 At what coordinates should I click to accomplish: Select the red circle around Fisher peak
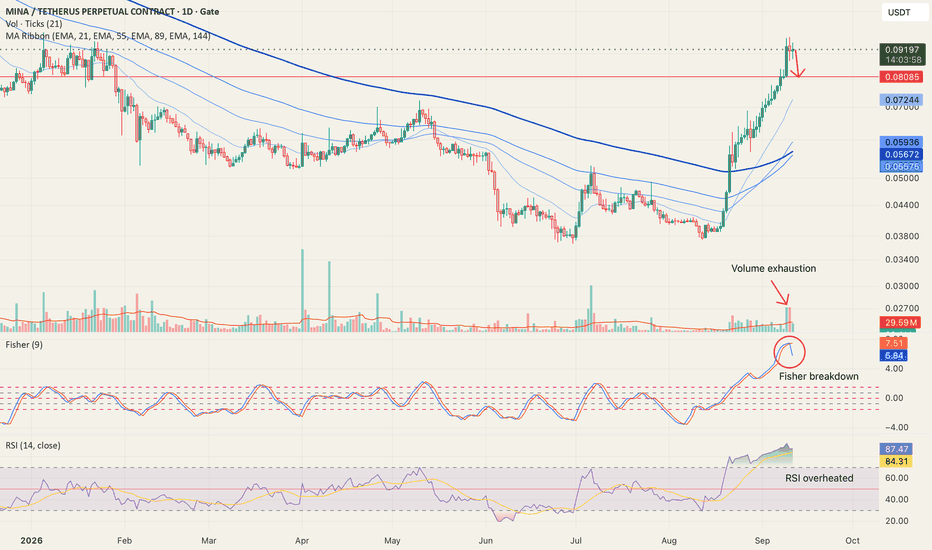789,352
